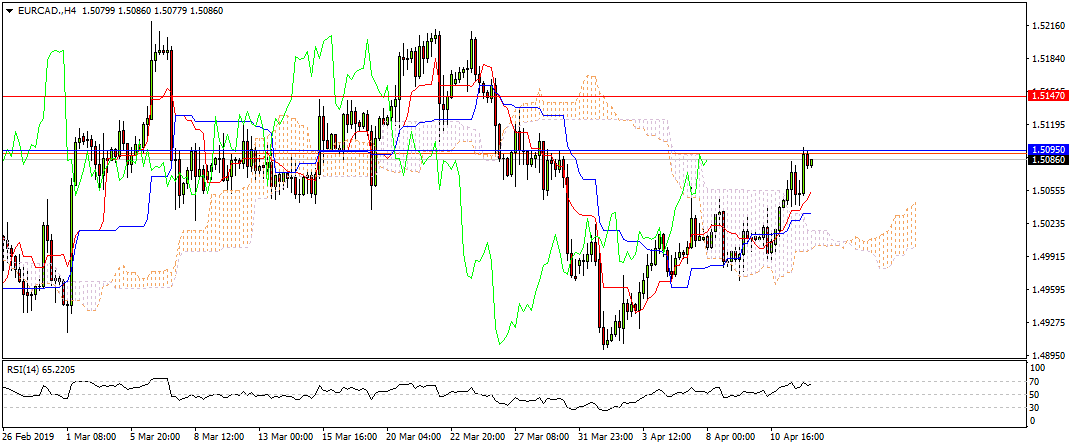Click the 1.49275 price axis value
The image size is (1072, 448).
coord(1051,322)
